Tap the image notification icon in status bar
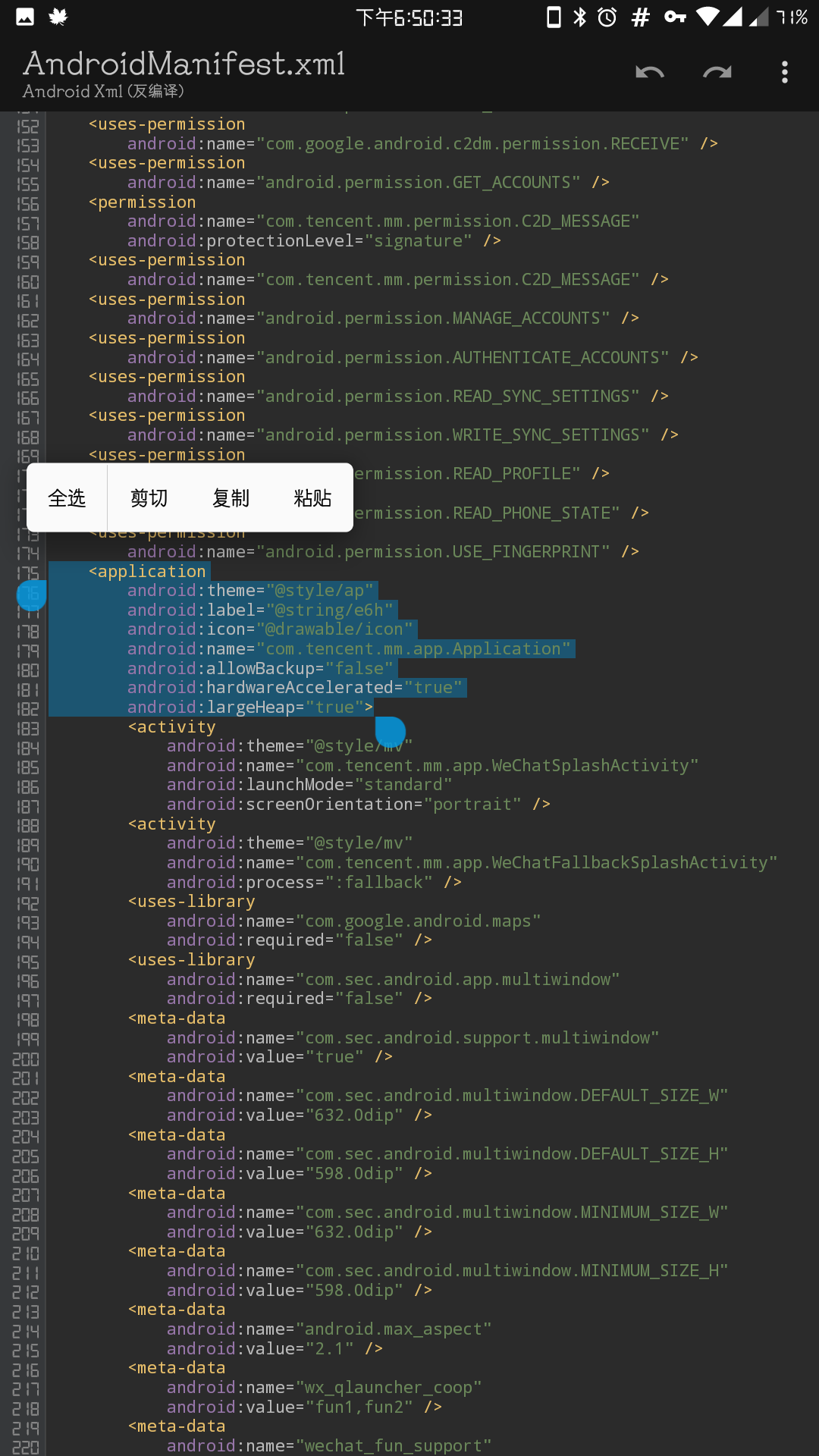 [x=25, y=17]
